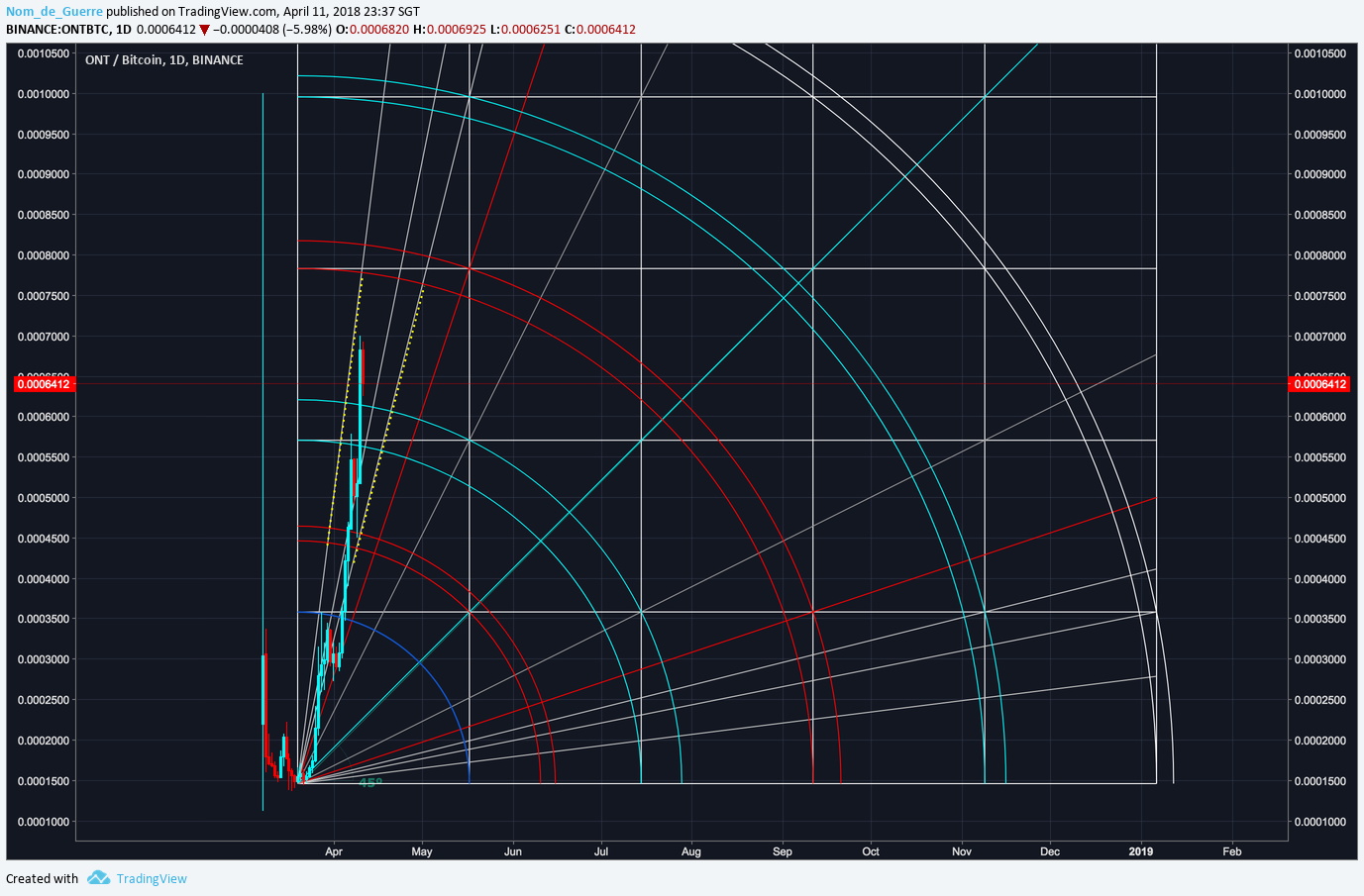
Task: Click the Aug label on time axis
Action: click(x=691, y=851)
